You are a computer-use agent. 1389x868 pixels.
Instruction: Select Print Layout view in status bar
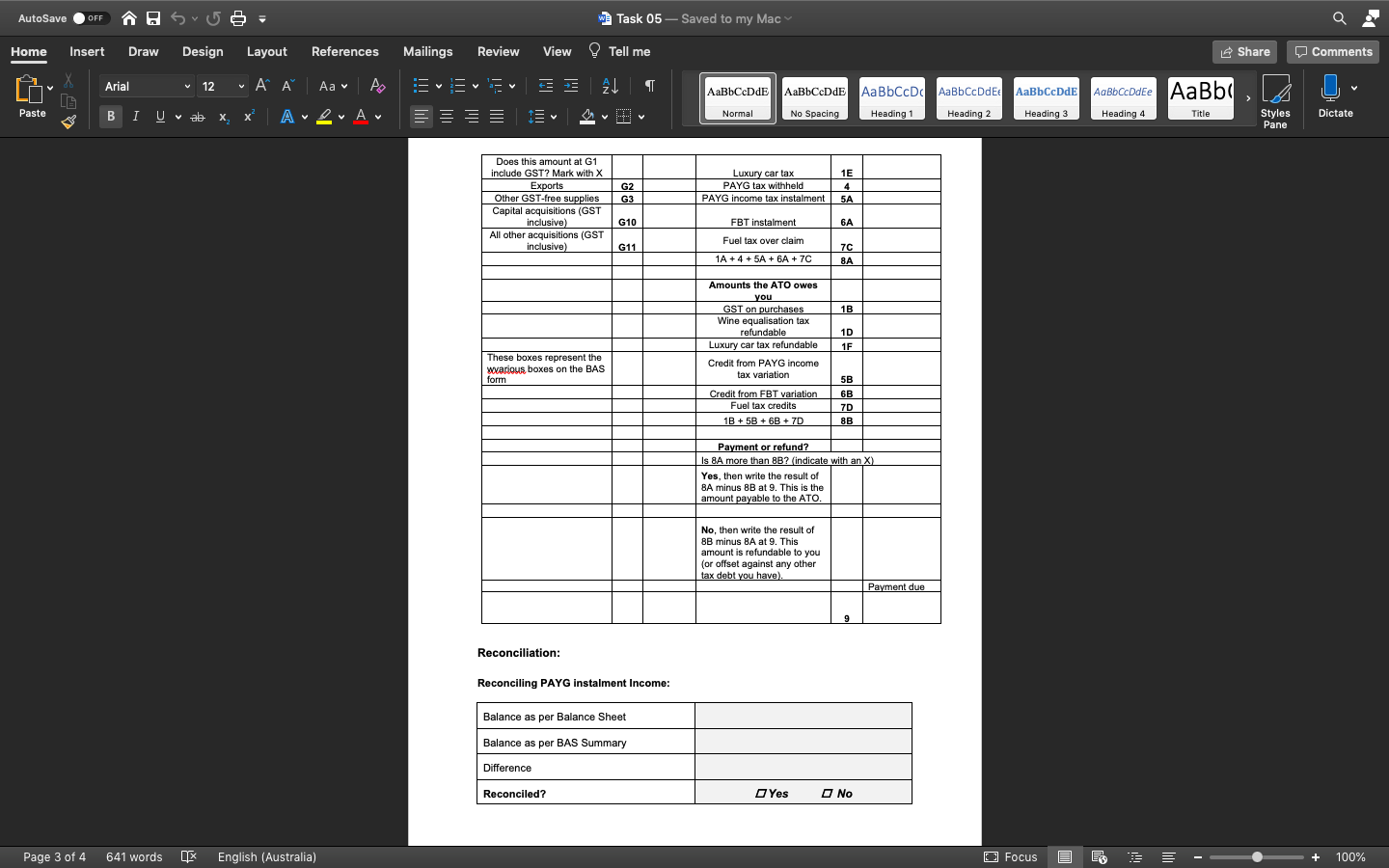pyautogui.click(x=1065, y=856)
